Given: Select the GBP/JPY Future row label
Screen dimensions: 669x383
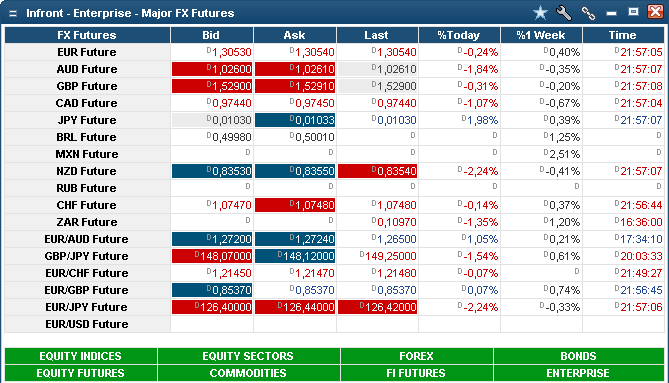Looking at the screenshot, I should [x=87, y=256].
